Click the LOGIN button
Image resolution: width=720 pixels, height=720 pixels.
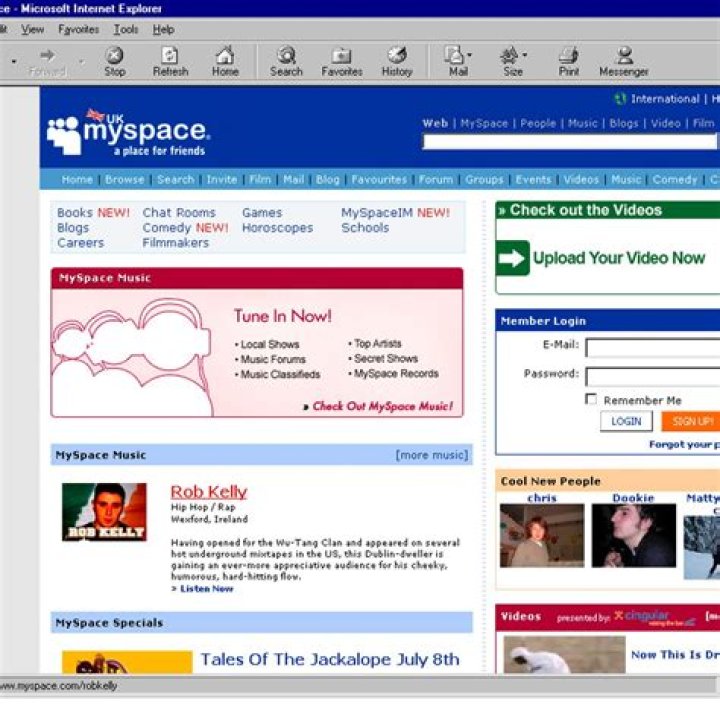tap(626, 421)
